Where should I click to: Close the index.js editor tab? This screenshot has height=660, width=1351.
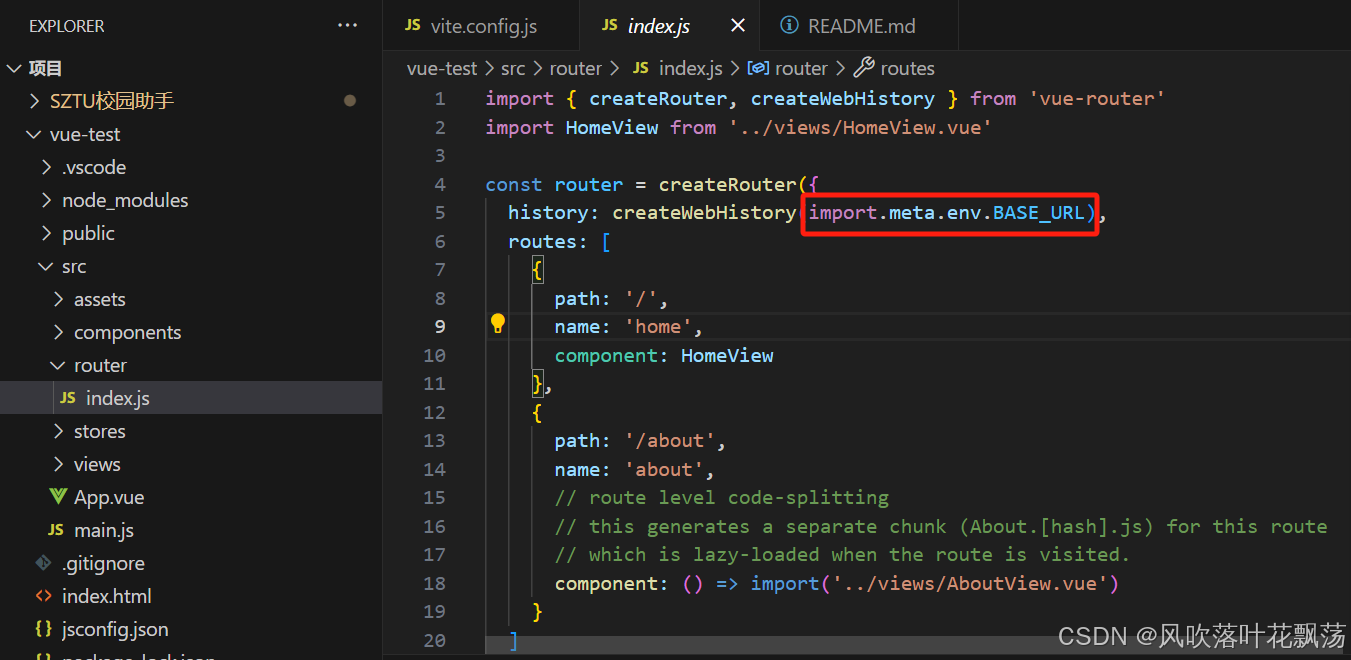[x=738, y=26]
